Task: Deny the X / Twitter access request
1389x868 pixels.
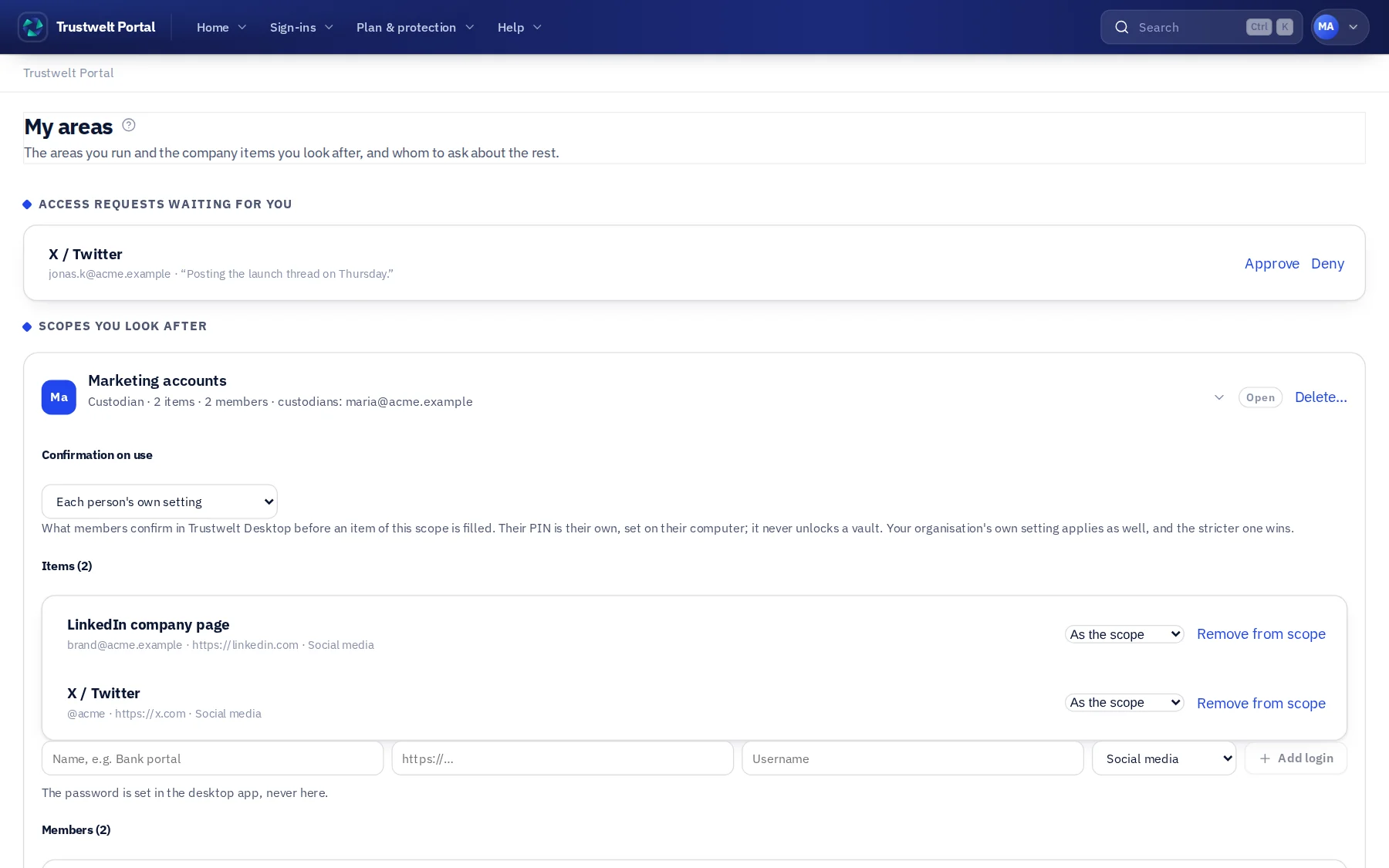Action: [1327, 264]
